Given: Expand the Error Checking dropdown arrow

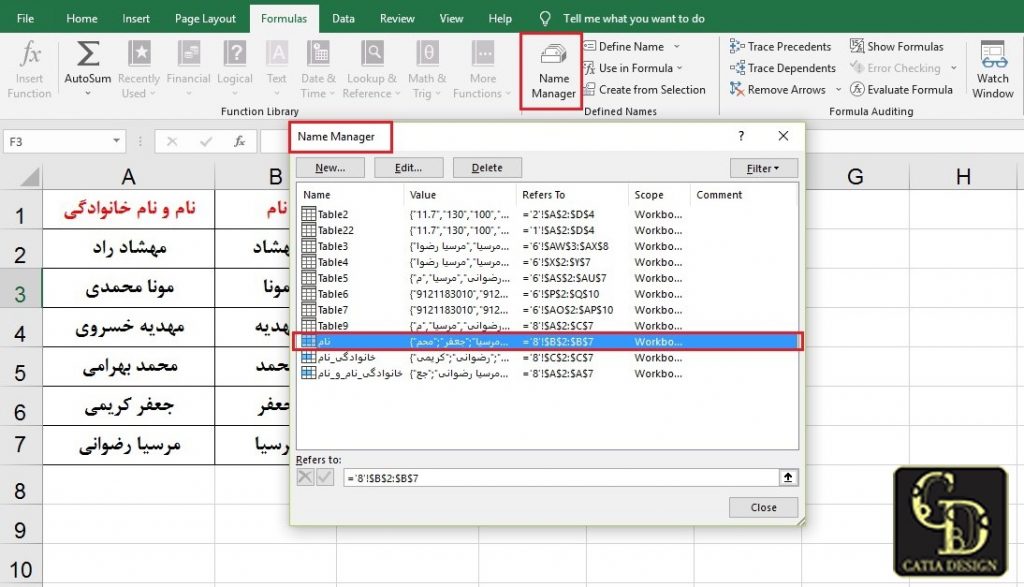Looking at the screenshot, I should 953,68.
